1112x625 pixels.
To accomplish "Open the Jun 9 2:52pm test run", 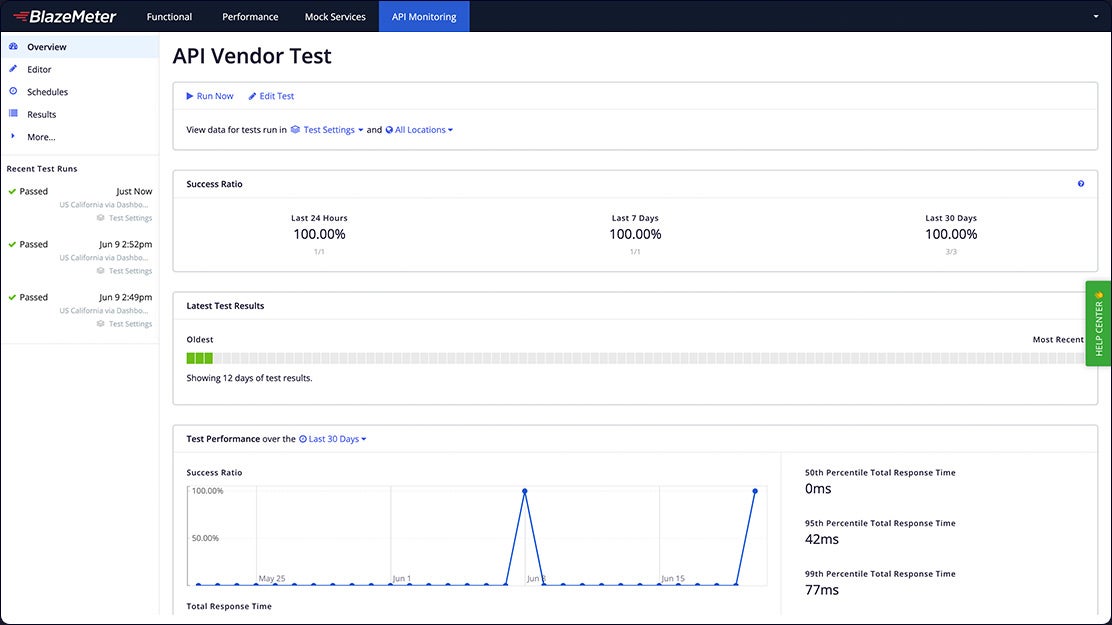I will click(80, 258).
